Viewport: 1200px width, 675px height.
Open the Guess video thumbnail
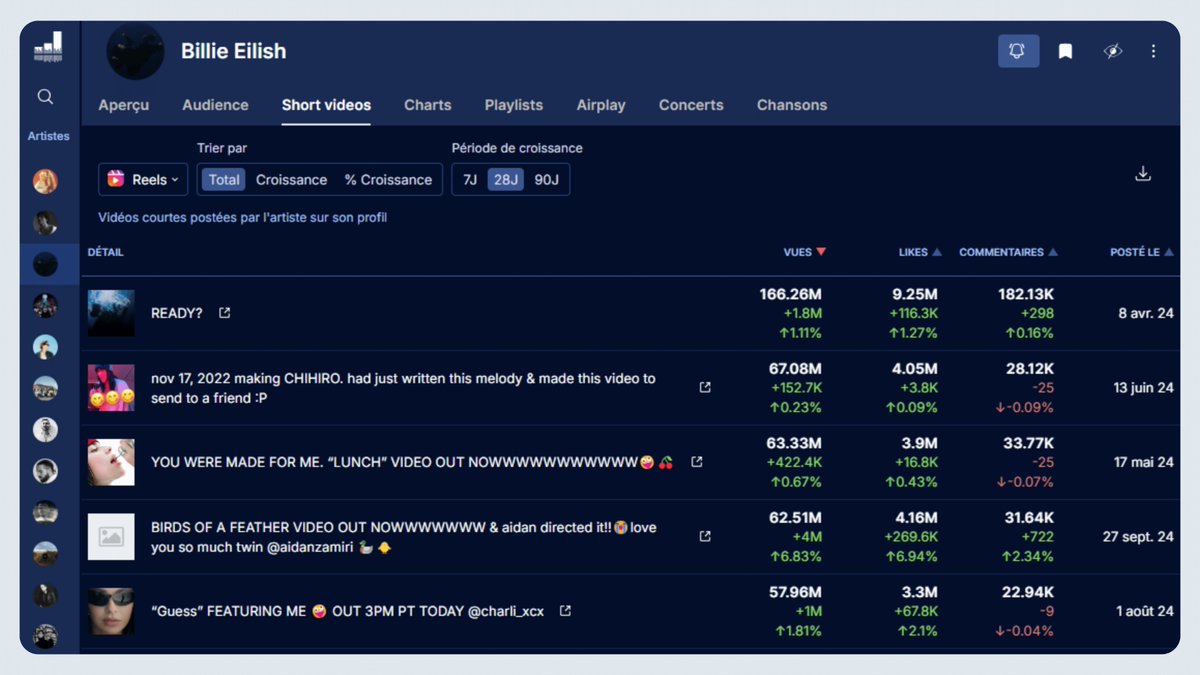(x=111, y=610)
